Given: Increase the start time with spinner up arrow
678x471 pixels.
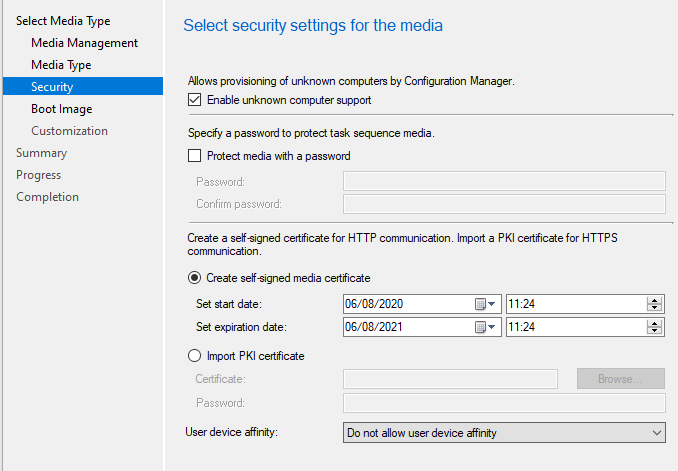Looking at the screenshot, I should click(655, 300).
